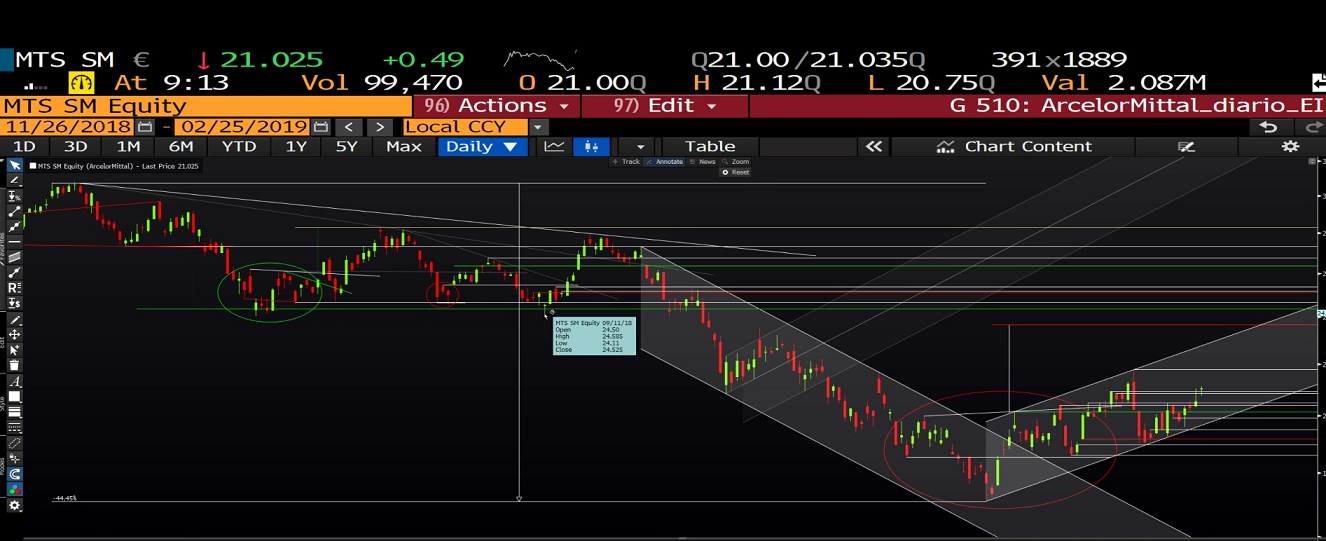
Task: Select the dollar change measurement tool
Action: pos(14,303)
